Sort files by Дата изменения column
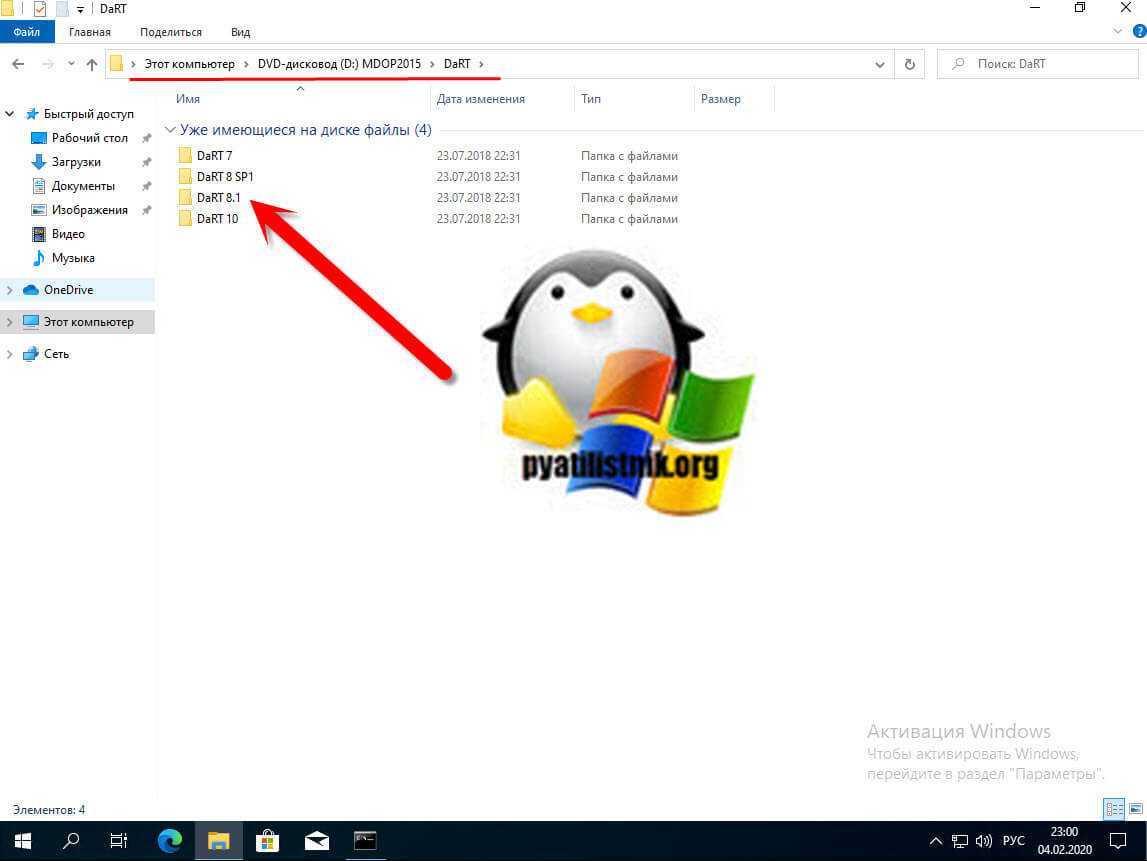This screenshot has height=861, width=1147. point(480,99)
